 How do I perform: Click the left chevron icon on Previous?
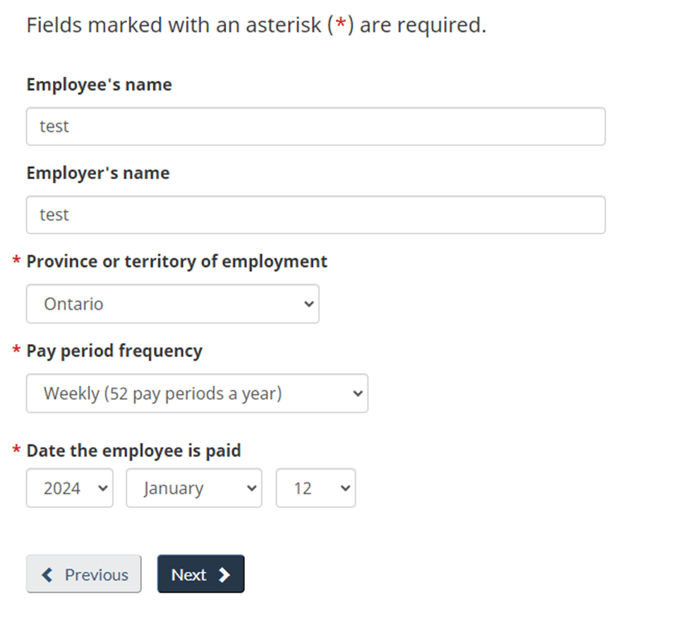(x=47, y=575)
